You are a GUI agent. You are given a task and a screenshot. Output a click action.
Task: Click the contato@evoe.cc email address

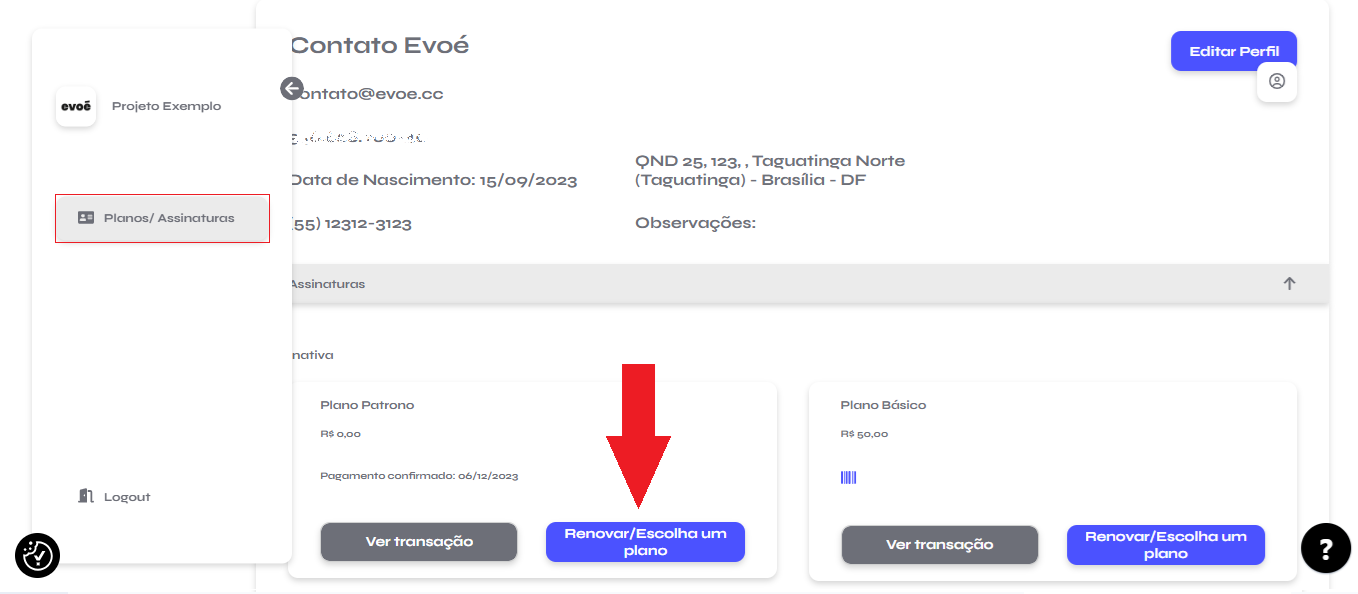367,94
